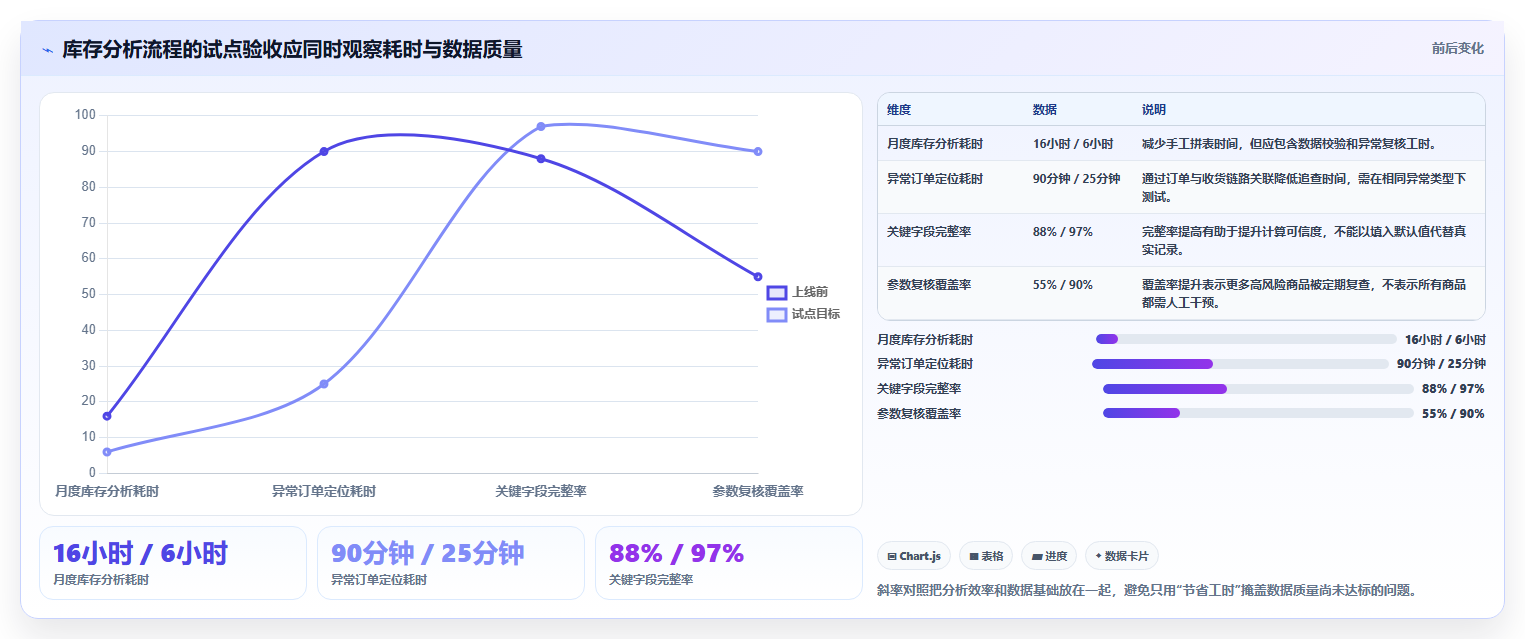Screen dimensions: 1525x639
Task: Click the 试点目标 data point at value 6
Action: click(x=107, y=452)
